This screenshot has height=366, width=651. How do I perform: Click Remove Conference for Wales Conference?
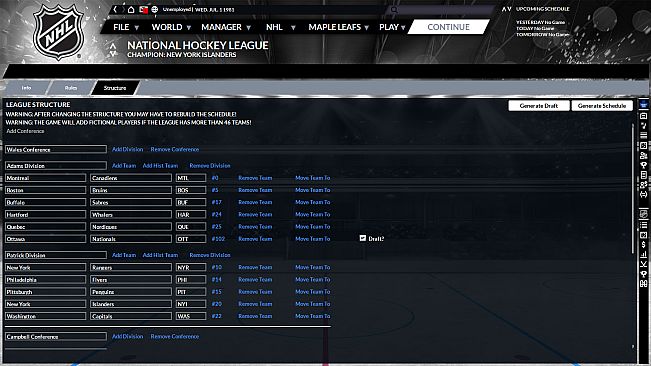[x=175, y=149]
